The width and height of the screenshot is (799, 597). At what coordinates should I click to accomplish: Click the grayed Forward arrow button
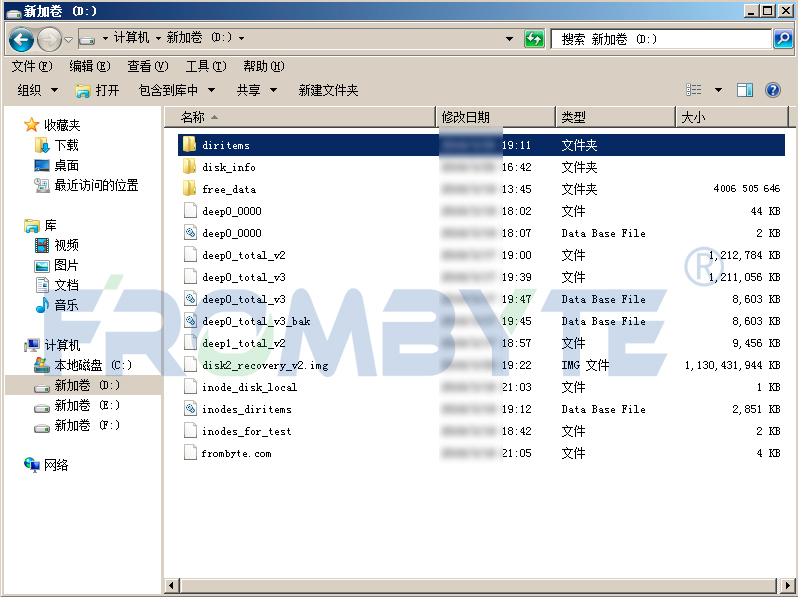pyautogui.click(x=49, y=39)
